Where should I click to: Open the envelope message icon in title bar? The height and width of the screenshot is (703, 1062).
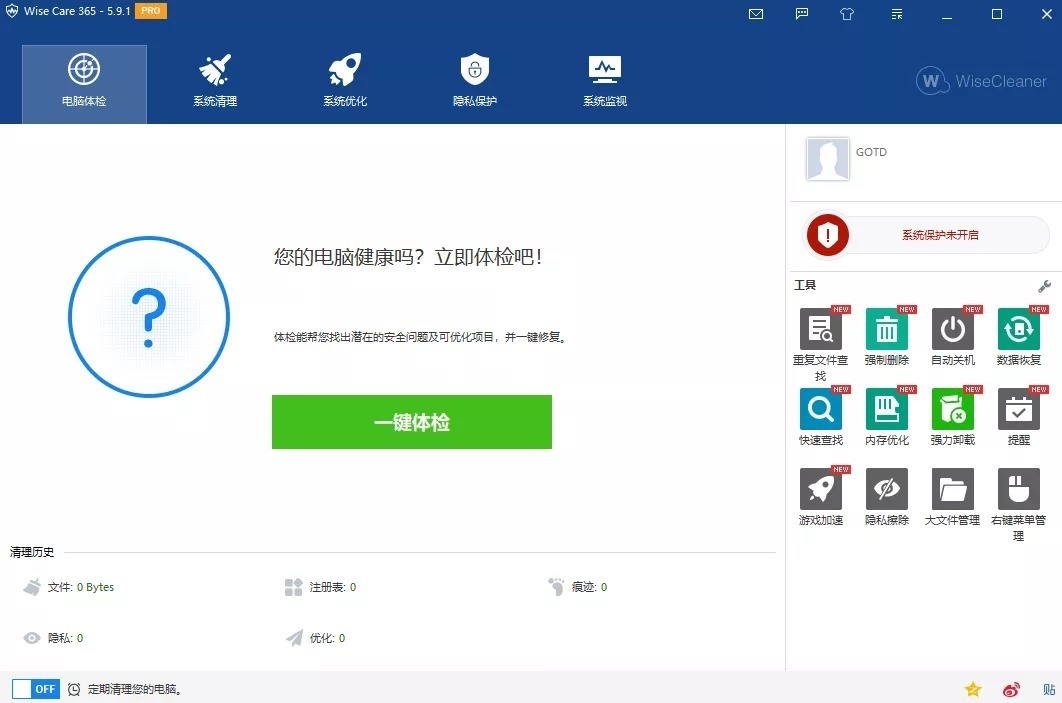(x=755, y=14)
